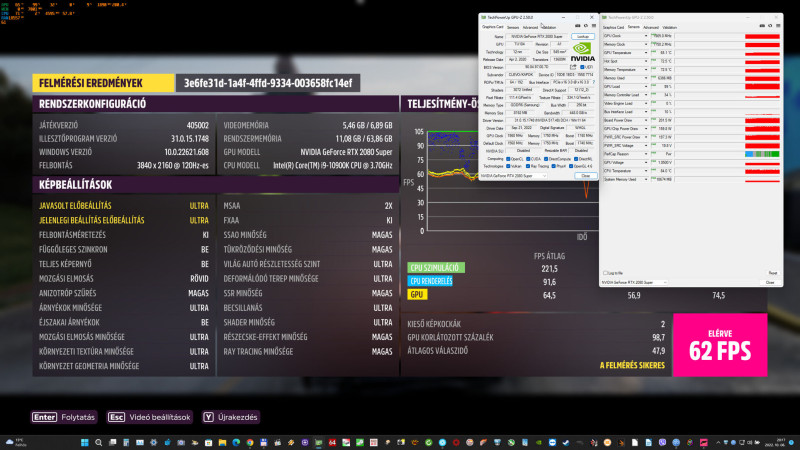The image size is (800, 450).
Task: Click the refresh icon in the Sensors GPU-Z window
Action: [x=770, y=26]
